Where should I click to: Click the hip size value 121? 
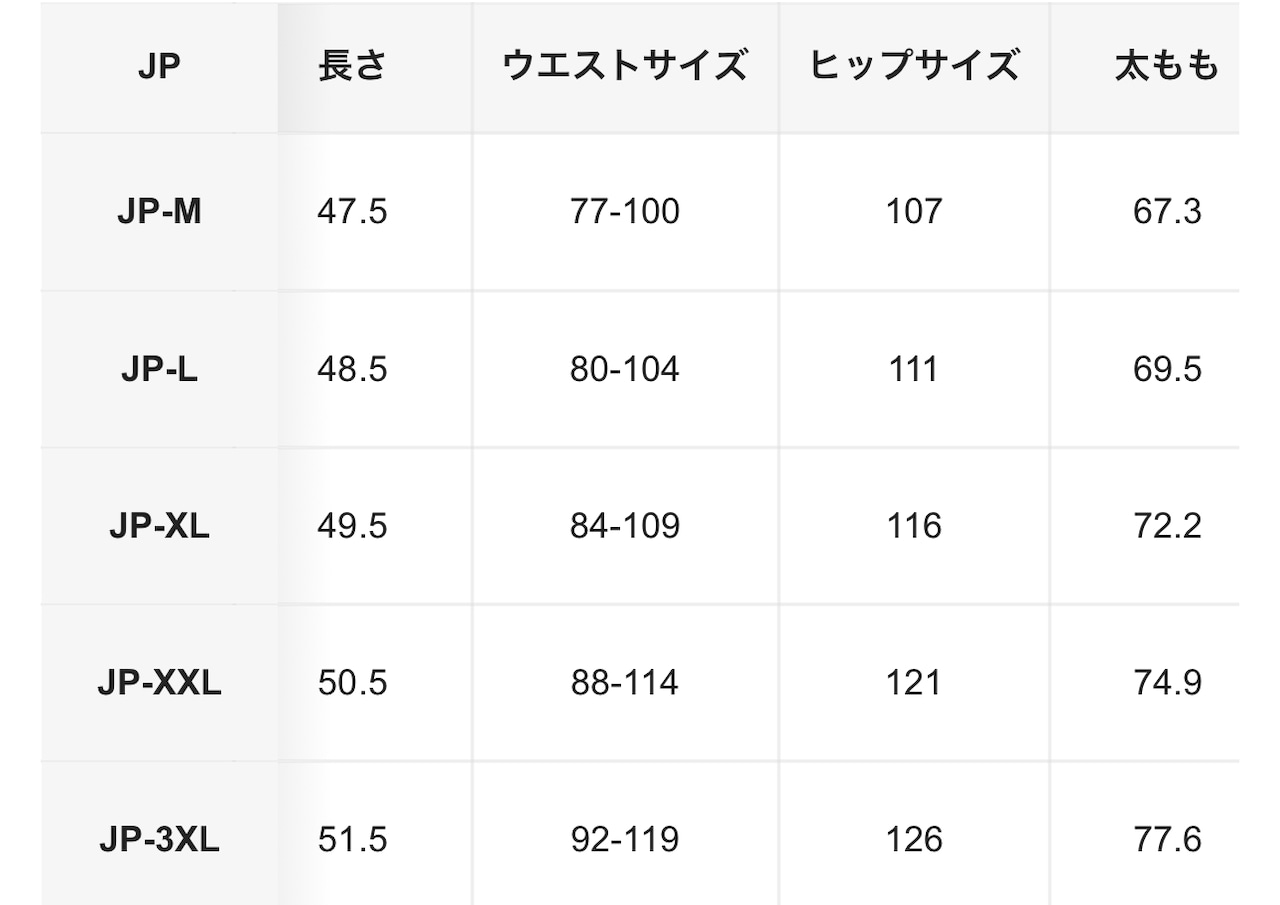914,683
